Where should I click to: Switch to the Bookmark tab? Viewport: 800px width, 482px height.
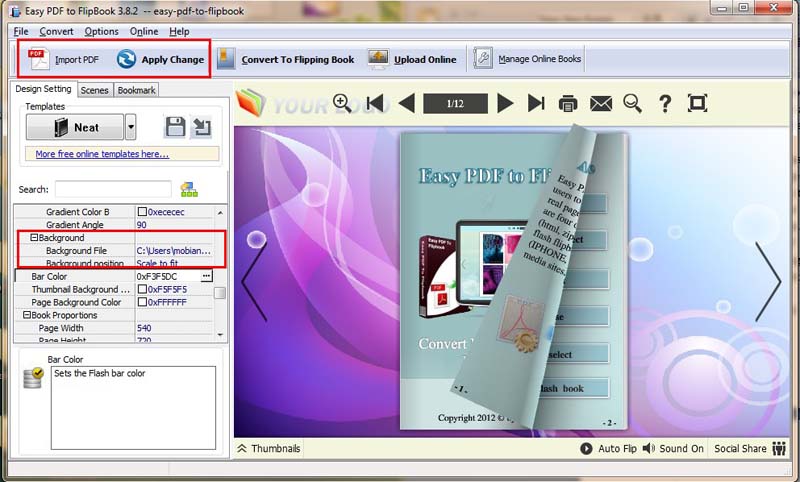coord(136,90)
